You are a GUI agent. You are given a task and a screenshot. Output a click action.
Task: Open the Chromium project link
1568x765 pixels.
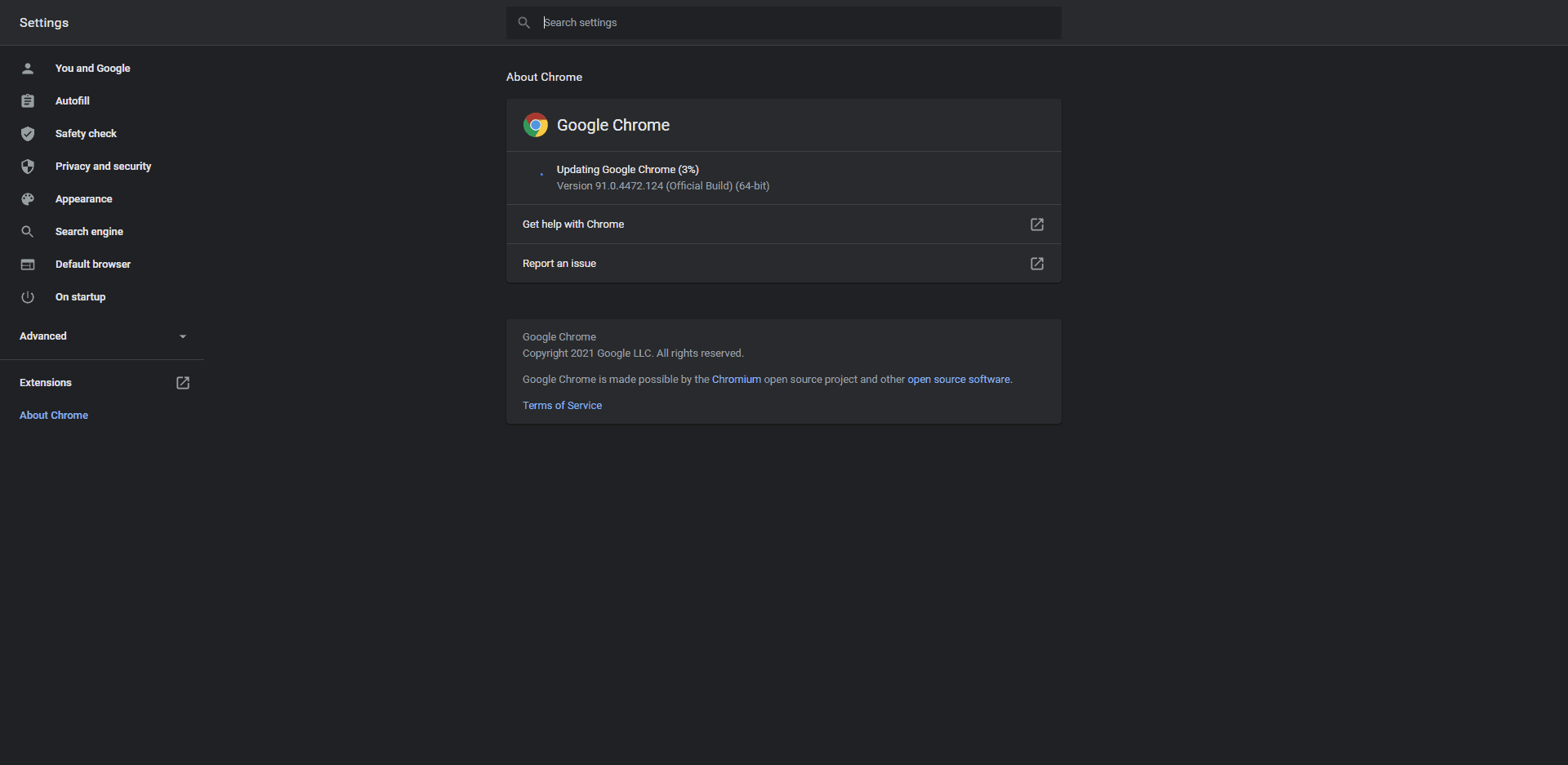tap(736, 380)
